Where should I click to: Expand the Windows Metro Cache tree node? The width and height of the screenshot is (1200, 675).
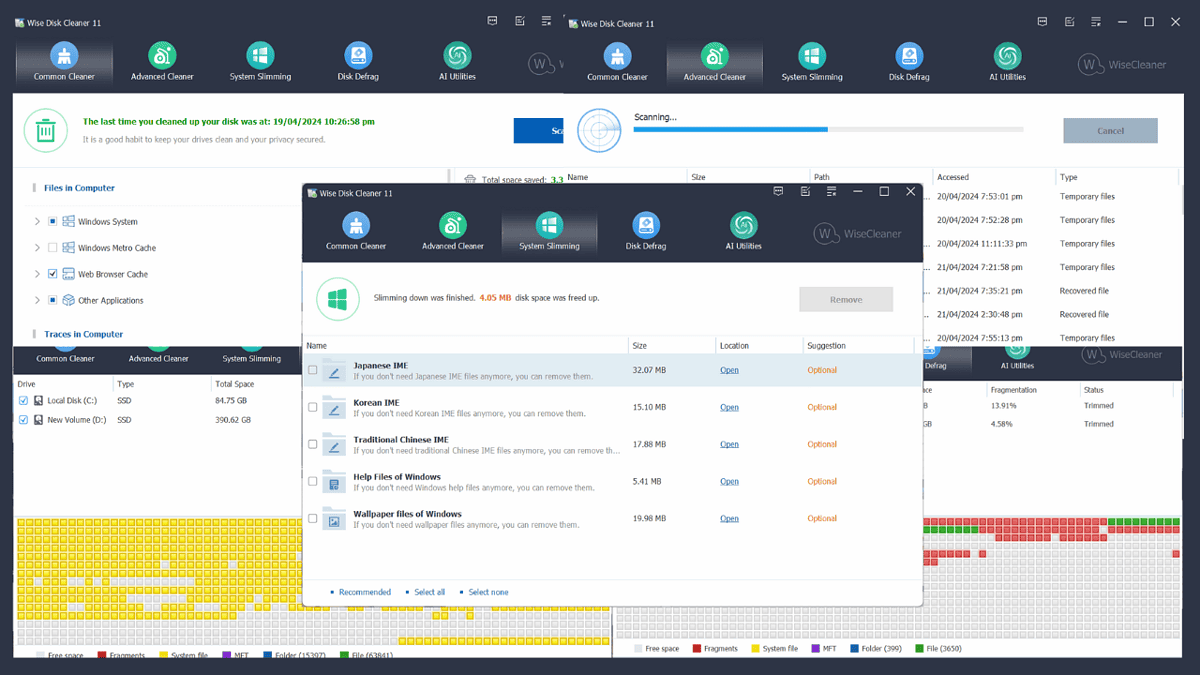coord(38,248)
